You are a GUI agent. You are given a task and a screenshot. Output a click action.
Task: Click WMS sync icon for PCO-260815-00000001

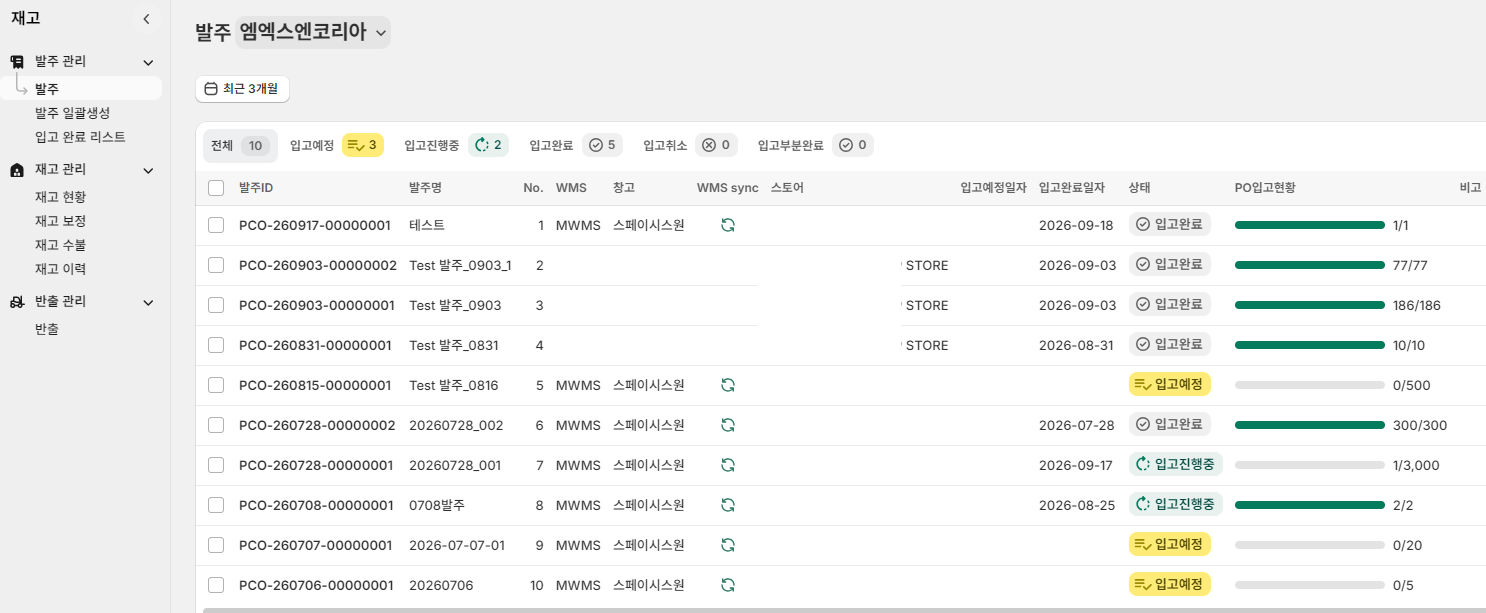[728, 385]
